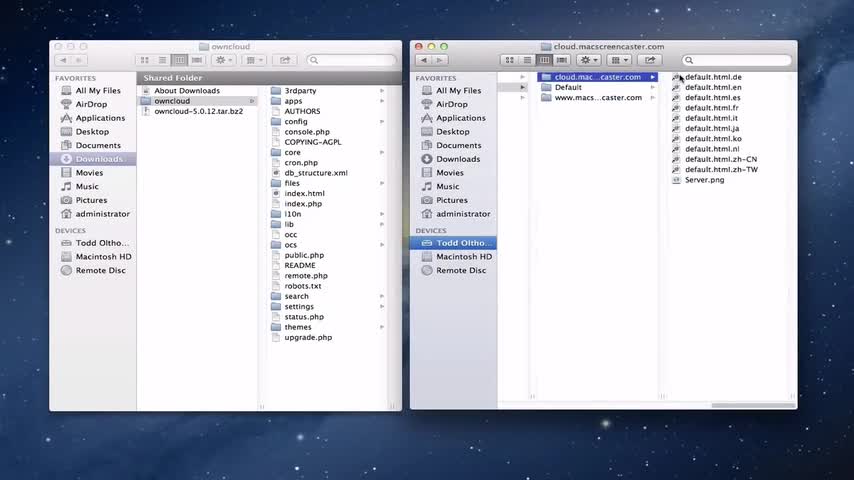Expand the 3rdparty folder arrow
Viewport: 854px width, 480px height.
click(382, 90)
